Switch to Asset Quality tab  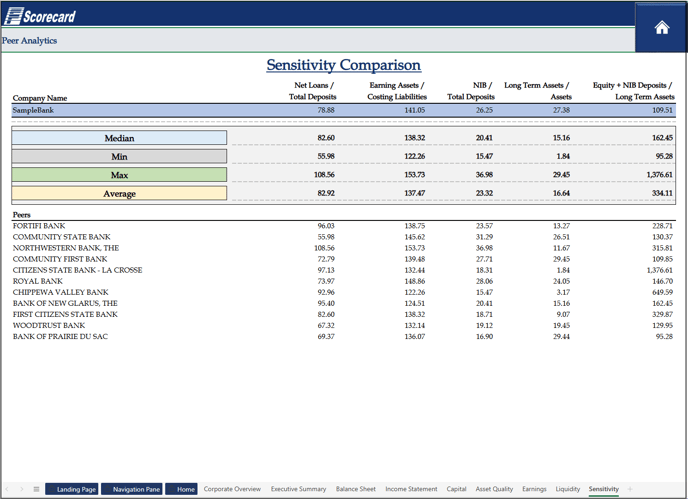[494, 489]
